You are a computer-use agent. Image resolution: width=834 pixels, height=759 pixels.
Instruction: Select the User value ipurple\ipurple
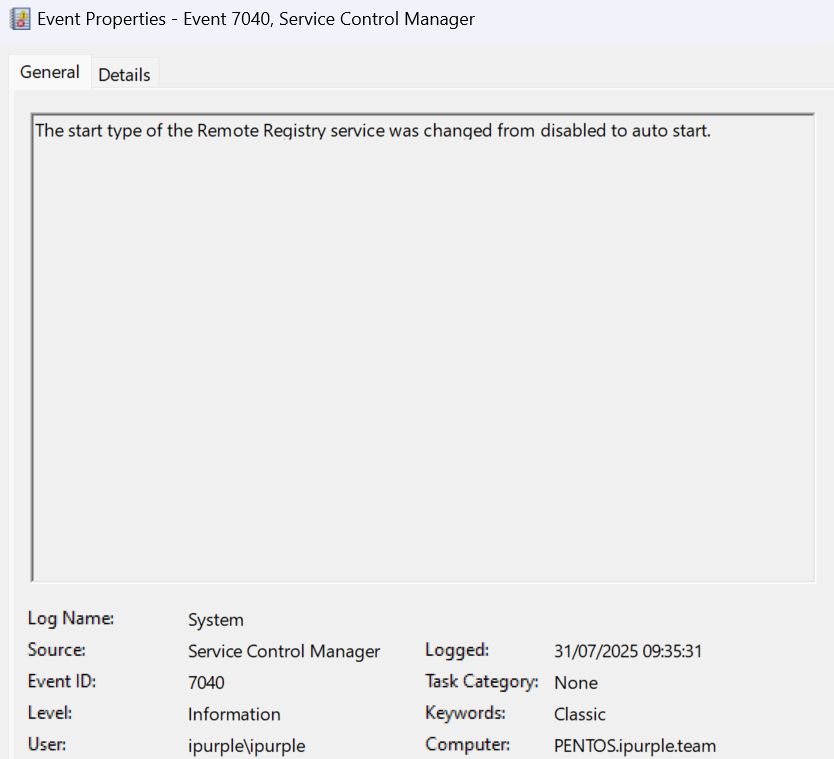246,746
